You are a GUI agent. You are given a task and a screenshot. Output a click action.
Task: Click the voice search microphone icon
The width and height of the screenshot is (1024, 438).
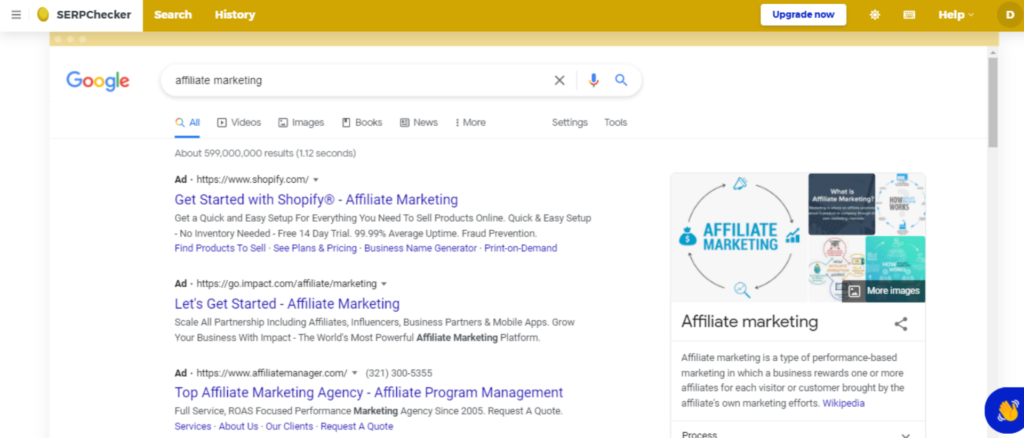(x=593, y=80)
